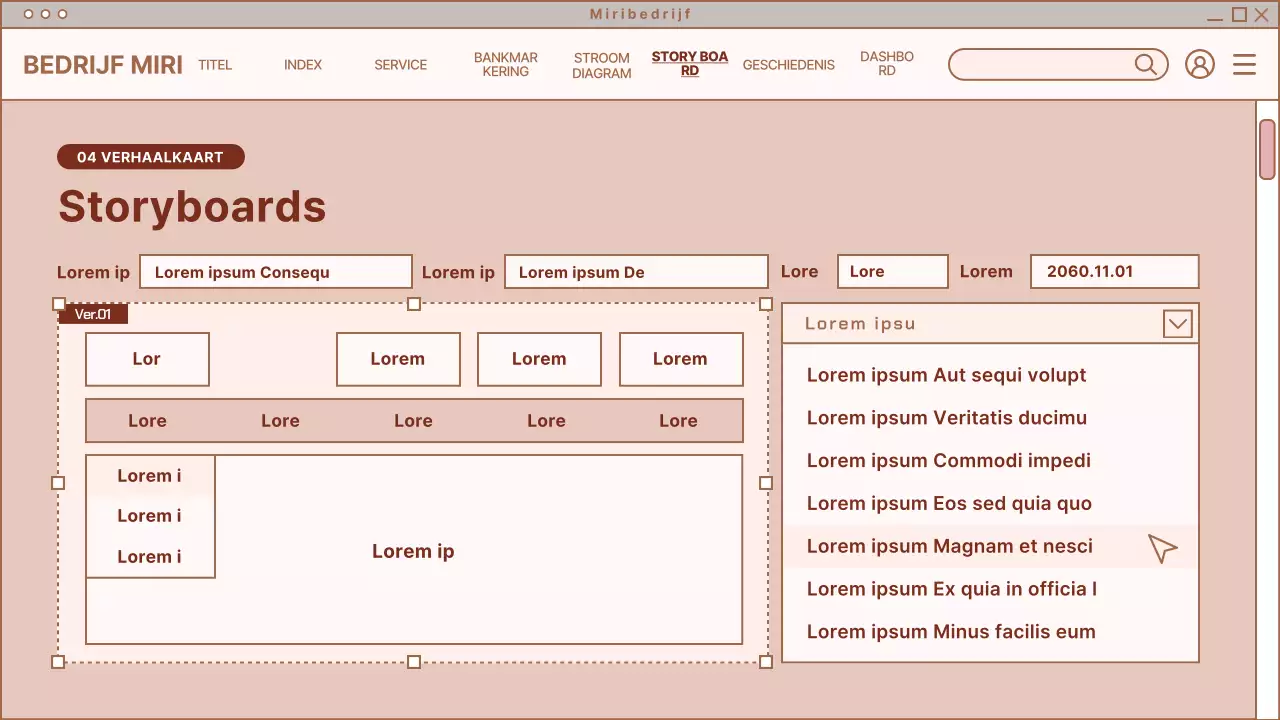Click the date field showing 2060.11.01
Screen dimensions: 1280x720
click(x=1114, y=271)
